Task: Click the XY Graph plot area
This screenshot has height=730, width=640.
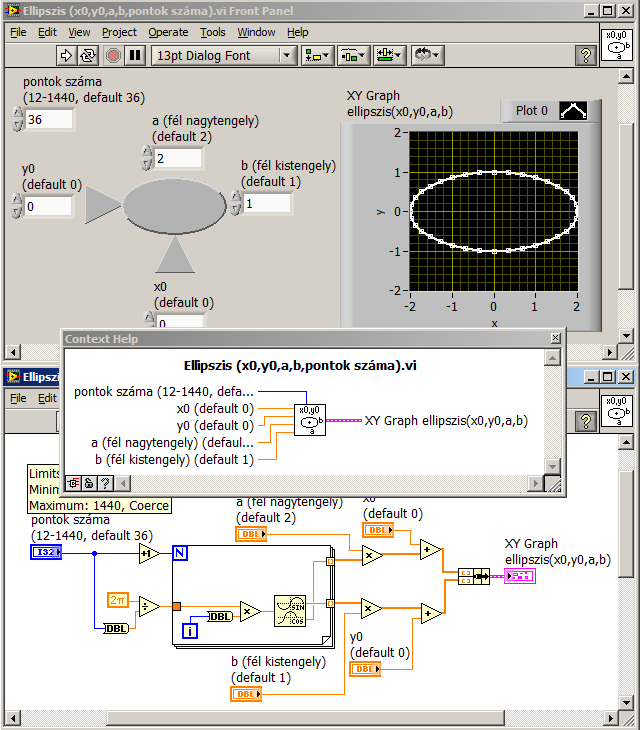Action: coord(494,211)
